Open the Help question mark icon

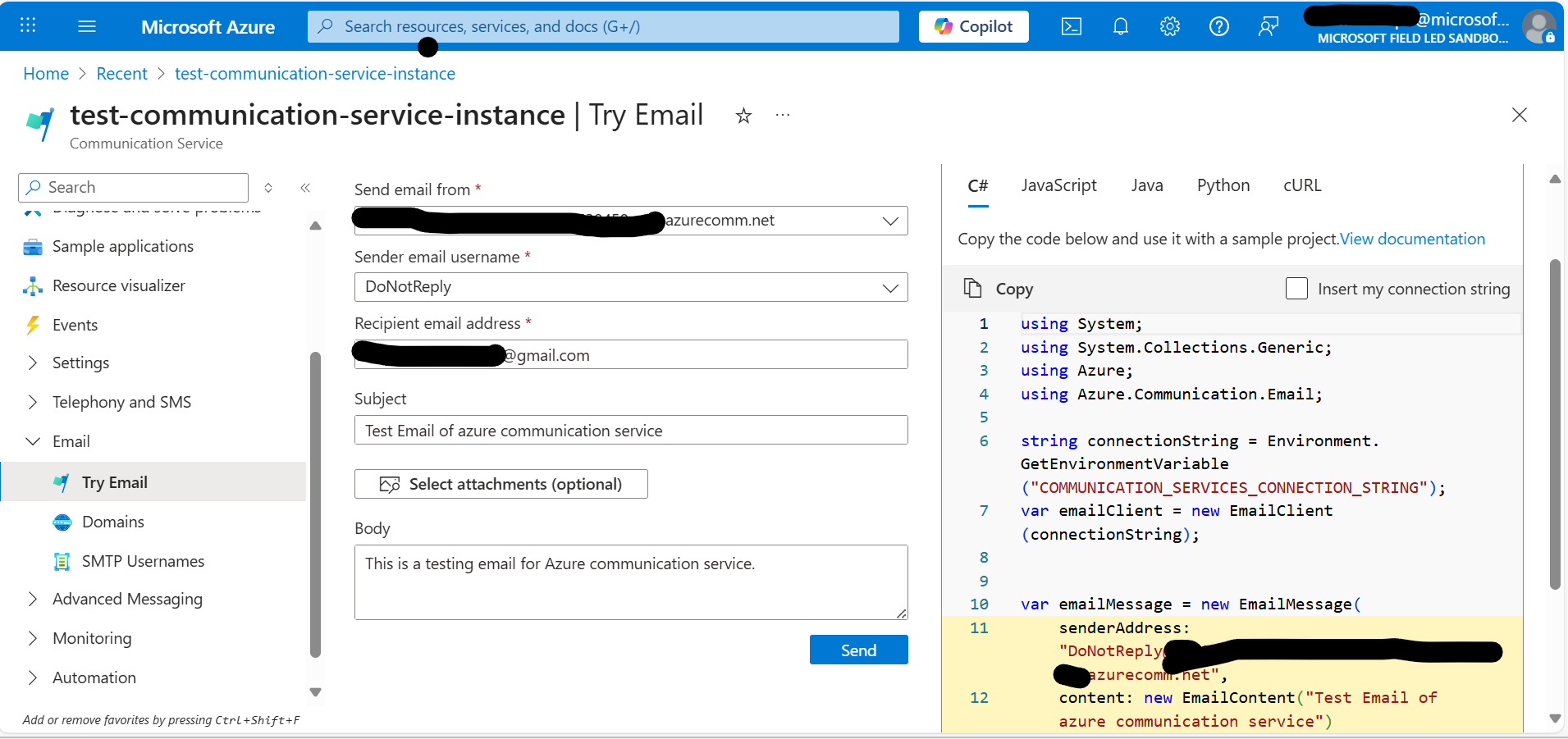pos(1219,26)
